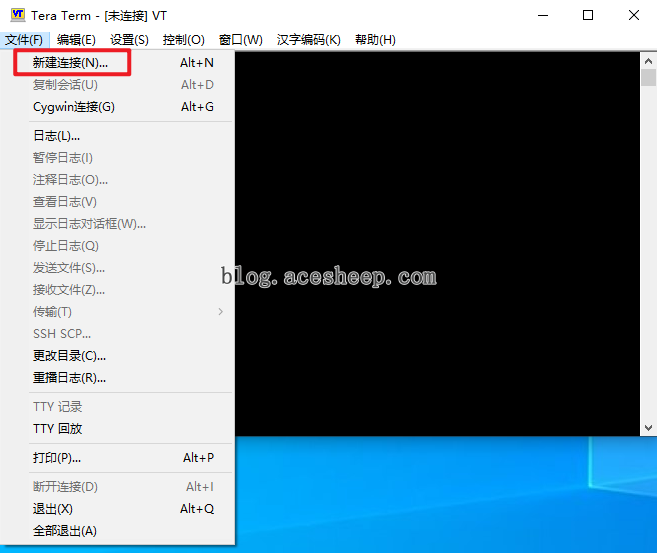Open the 设置(S) menu
This screenshot has width=657, height=553.
point(129,40)
